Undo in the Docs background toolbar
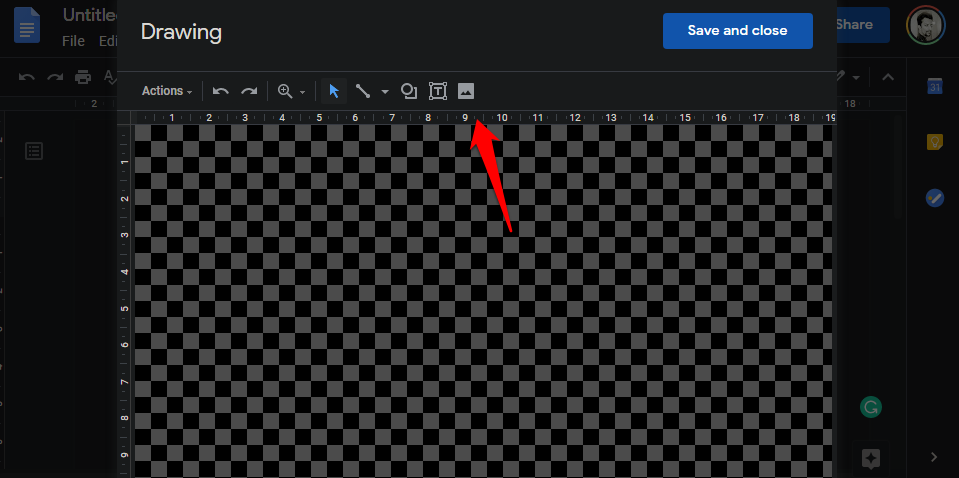Image resolution: width=959 pixels, height=478 pixels. tap(26, 77)
